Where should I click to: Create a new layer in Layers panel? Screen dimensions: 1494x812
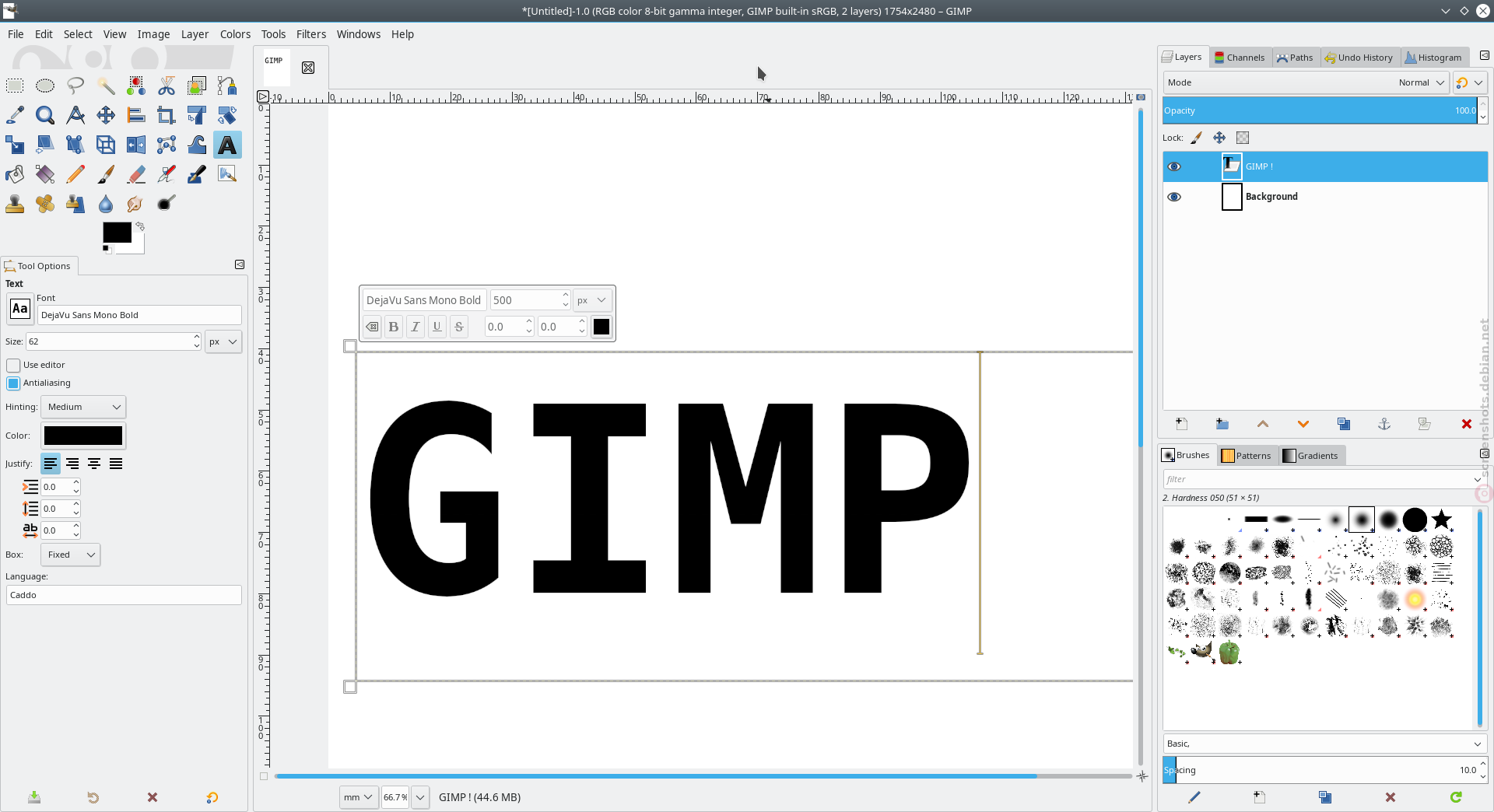pos(1181,424)
